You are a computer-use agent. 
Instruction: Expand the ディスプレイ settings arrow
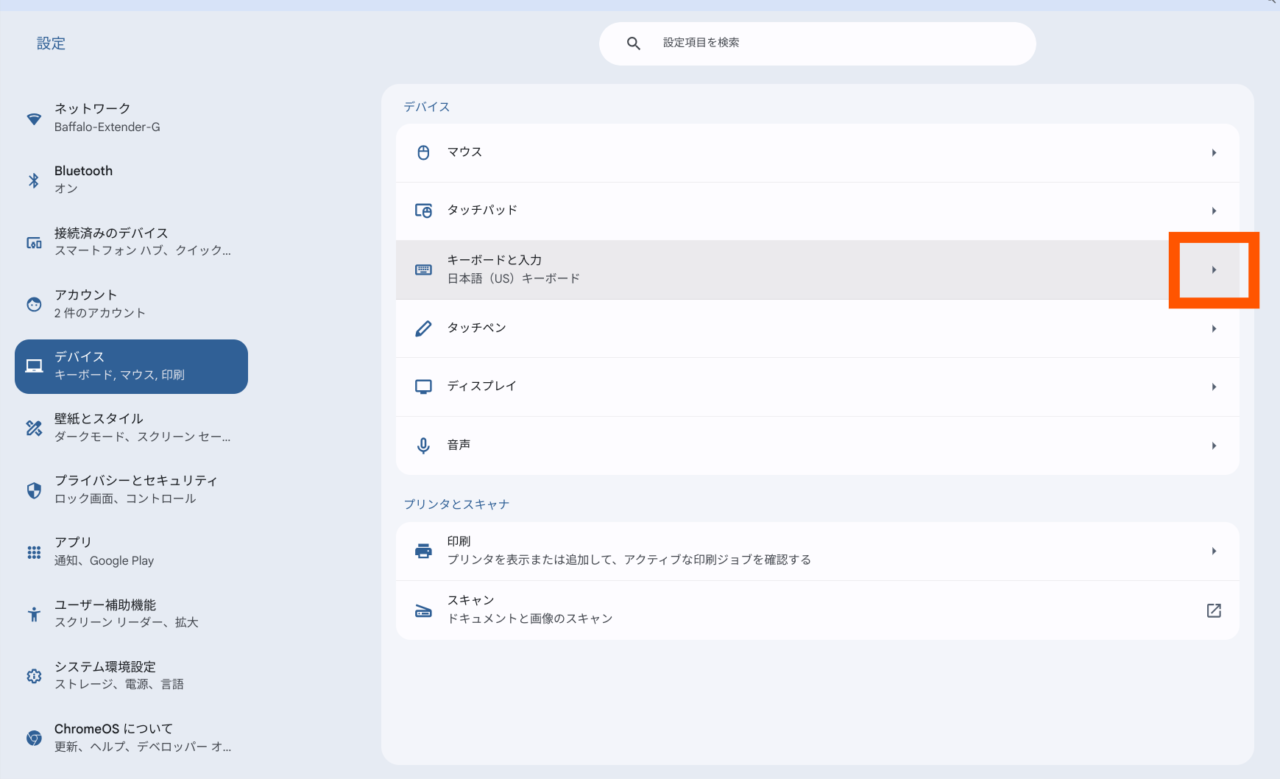[1213, 387]
